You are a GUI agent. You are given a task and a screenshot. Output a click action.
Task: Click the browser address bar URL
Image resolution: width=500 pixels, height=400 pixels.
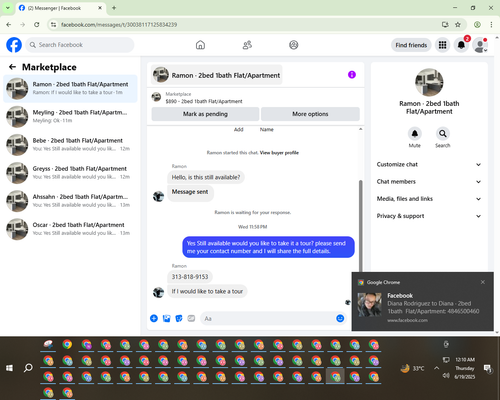119,25
